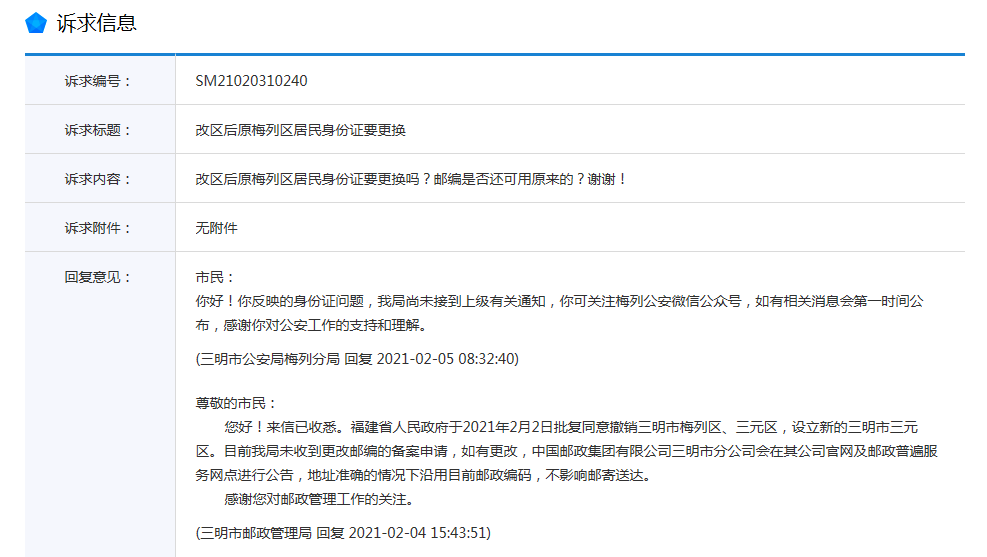Click the 诉求编号 label
The width and height of the screenshot is (987, 557).
pos(98,81)
